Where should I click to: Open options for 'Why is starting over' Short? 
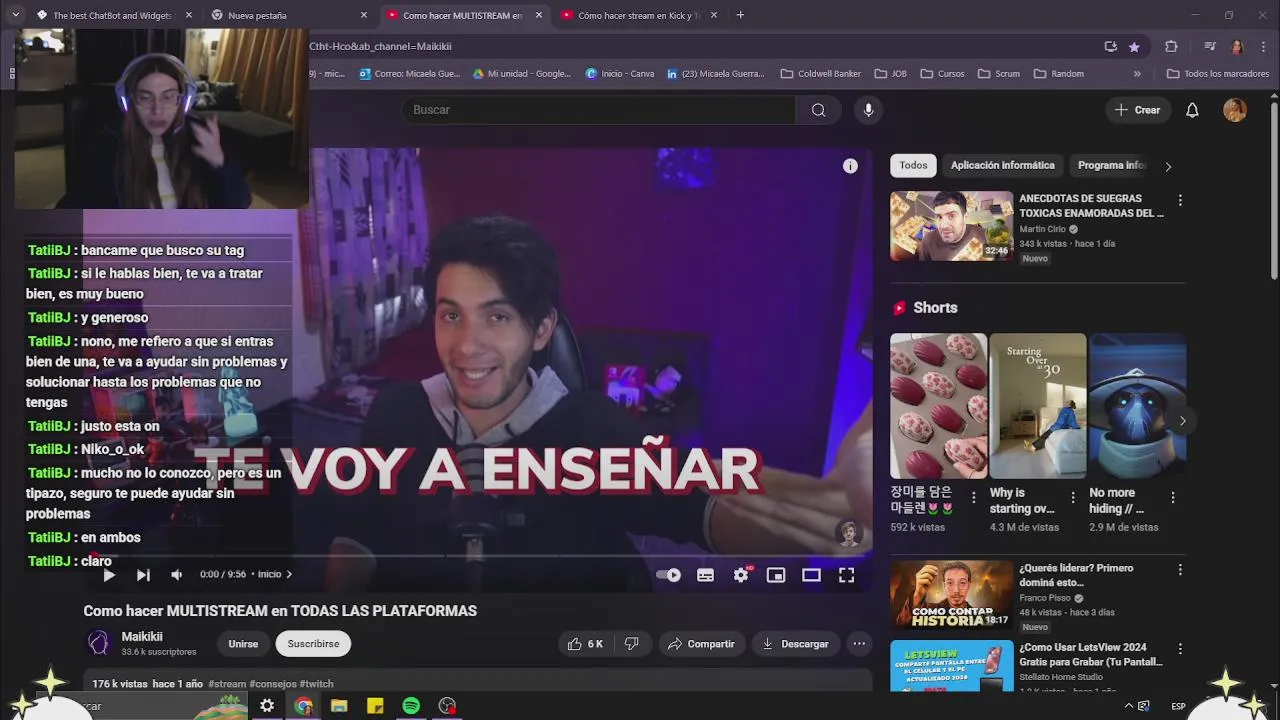[x=1073, y=497]
